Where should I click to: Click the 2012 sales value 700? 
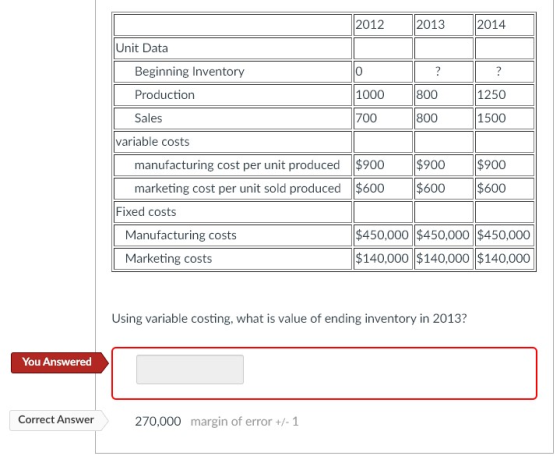366,118
